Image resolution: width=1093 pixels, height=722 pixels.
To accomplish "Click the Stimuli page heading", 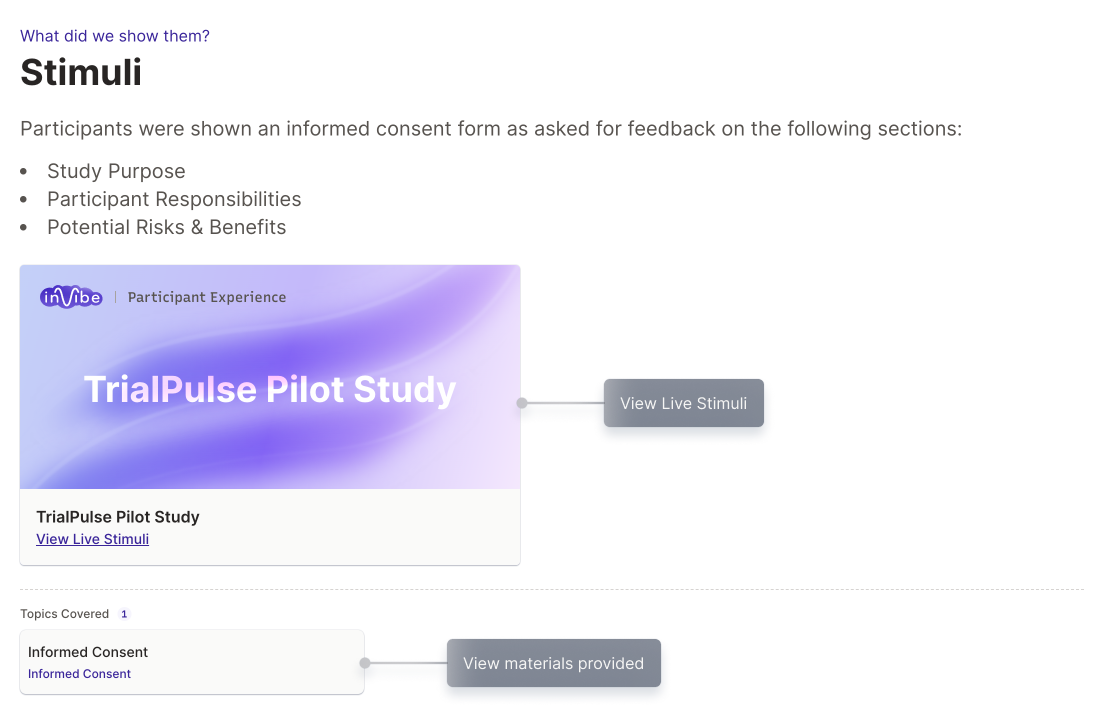I will 81,73.
